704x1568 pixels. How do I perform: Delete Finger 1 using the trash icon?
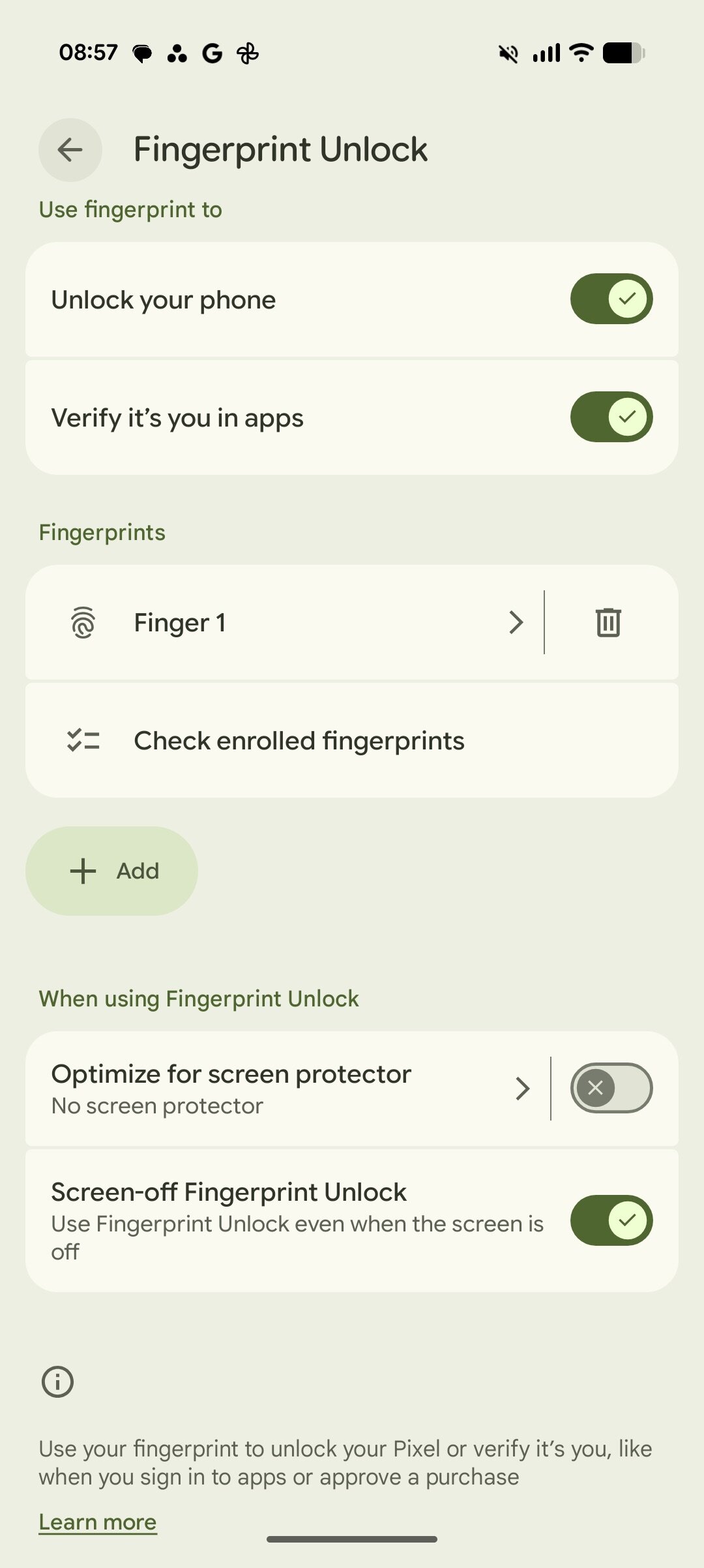coord(609,622)
